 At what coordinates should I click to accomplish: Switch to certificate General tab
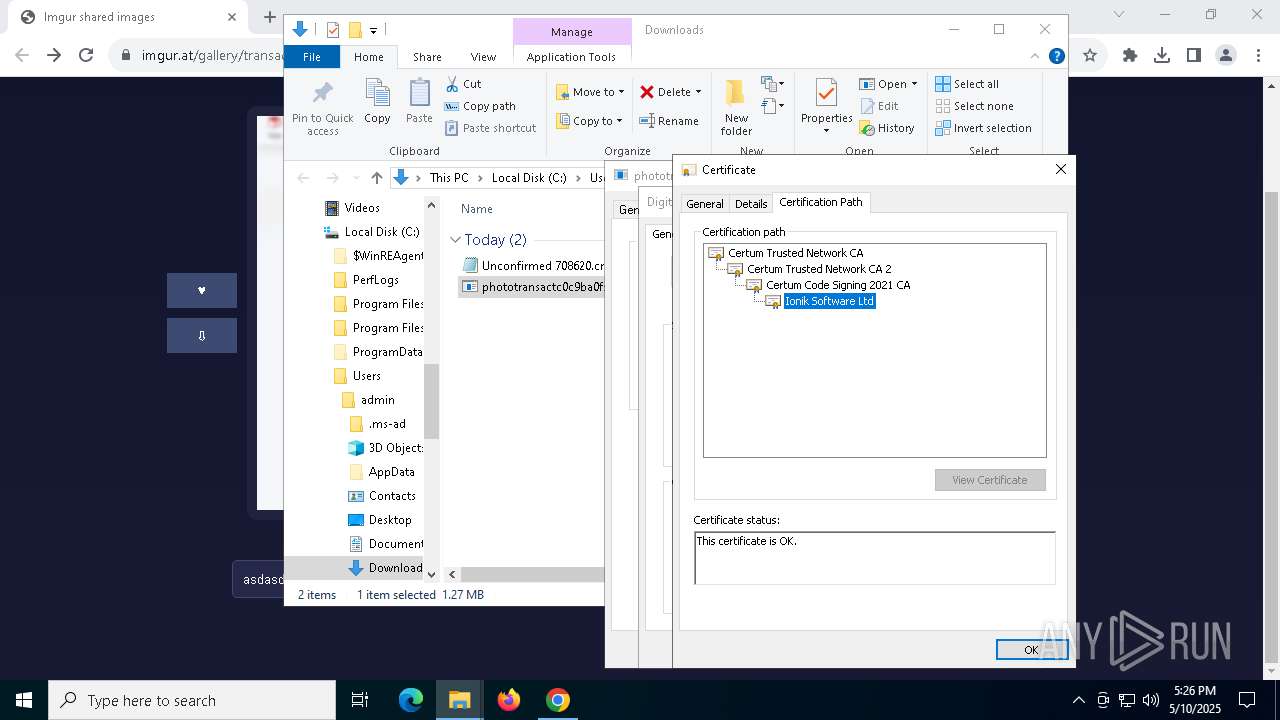pos(704,203)
